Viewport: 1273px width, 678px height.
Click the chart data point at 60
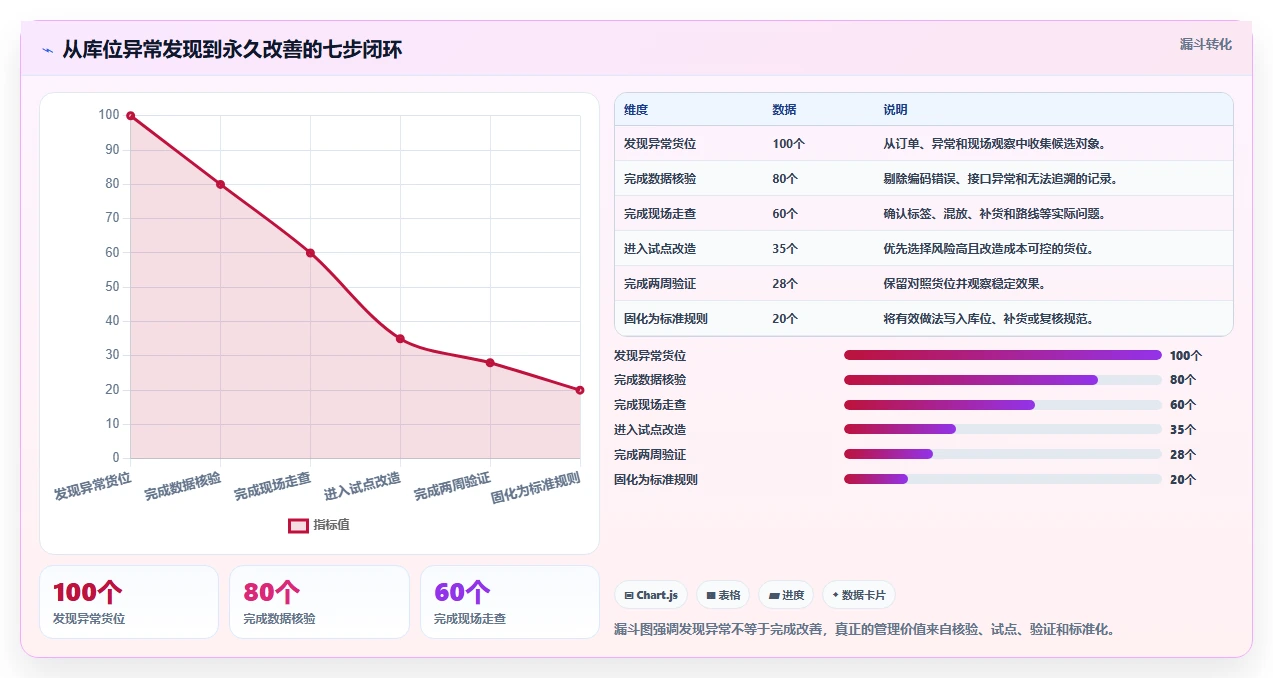[x=310, y=253]
